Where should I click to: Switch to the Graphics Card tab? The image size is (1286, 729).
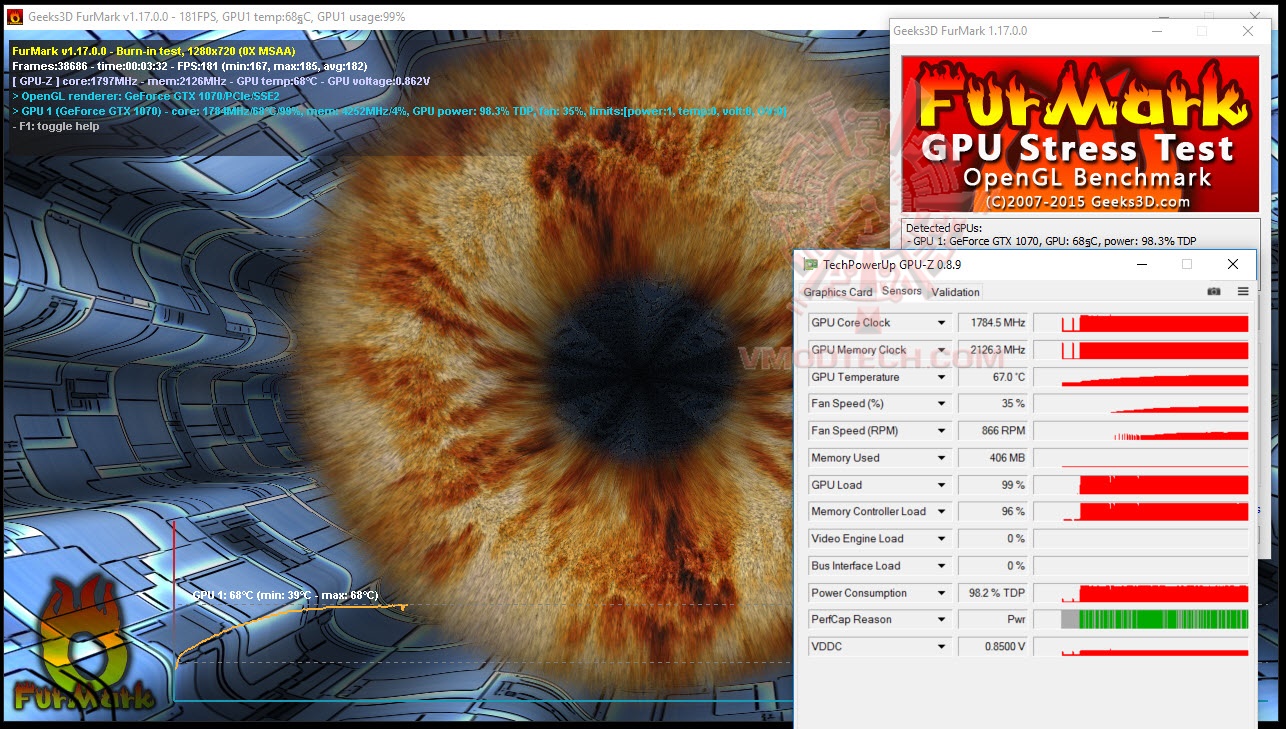pos(838,292)
